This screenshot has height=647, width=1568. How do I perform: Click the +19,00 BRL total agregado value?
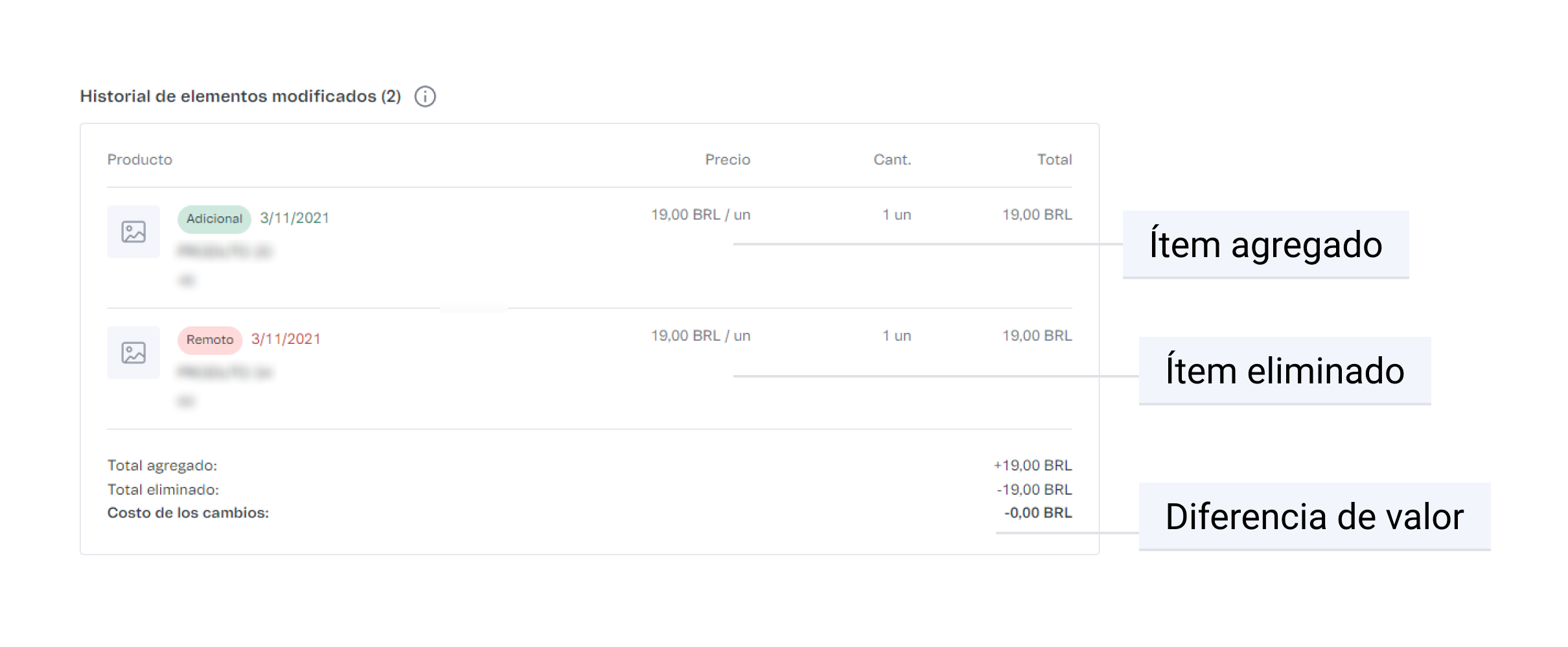(x=1033, y=466)
